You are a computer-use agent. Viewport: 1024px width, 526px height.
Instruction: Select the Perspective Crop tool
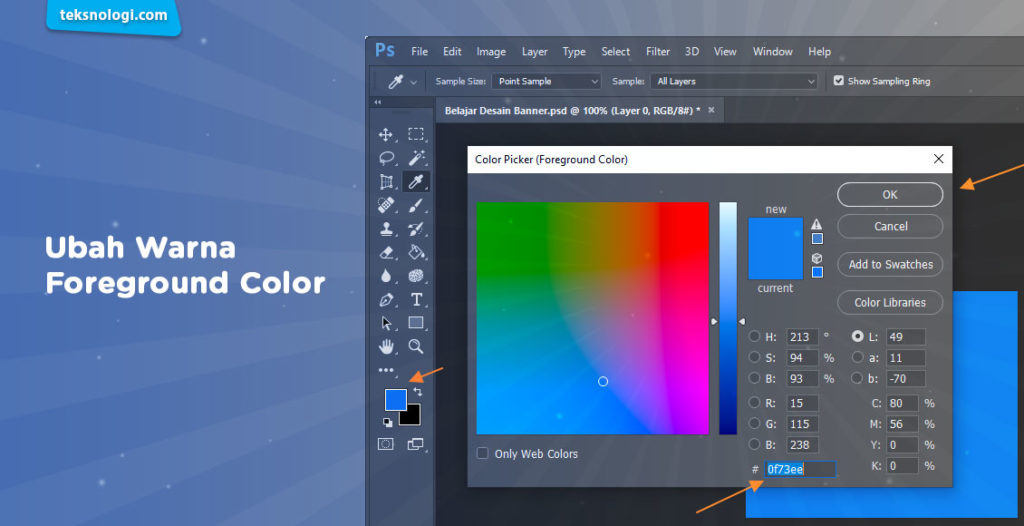pos(386,182)
